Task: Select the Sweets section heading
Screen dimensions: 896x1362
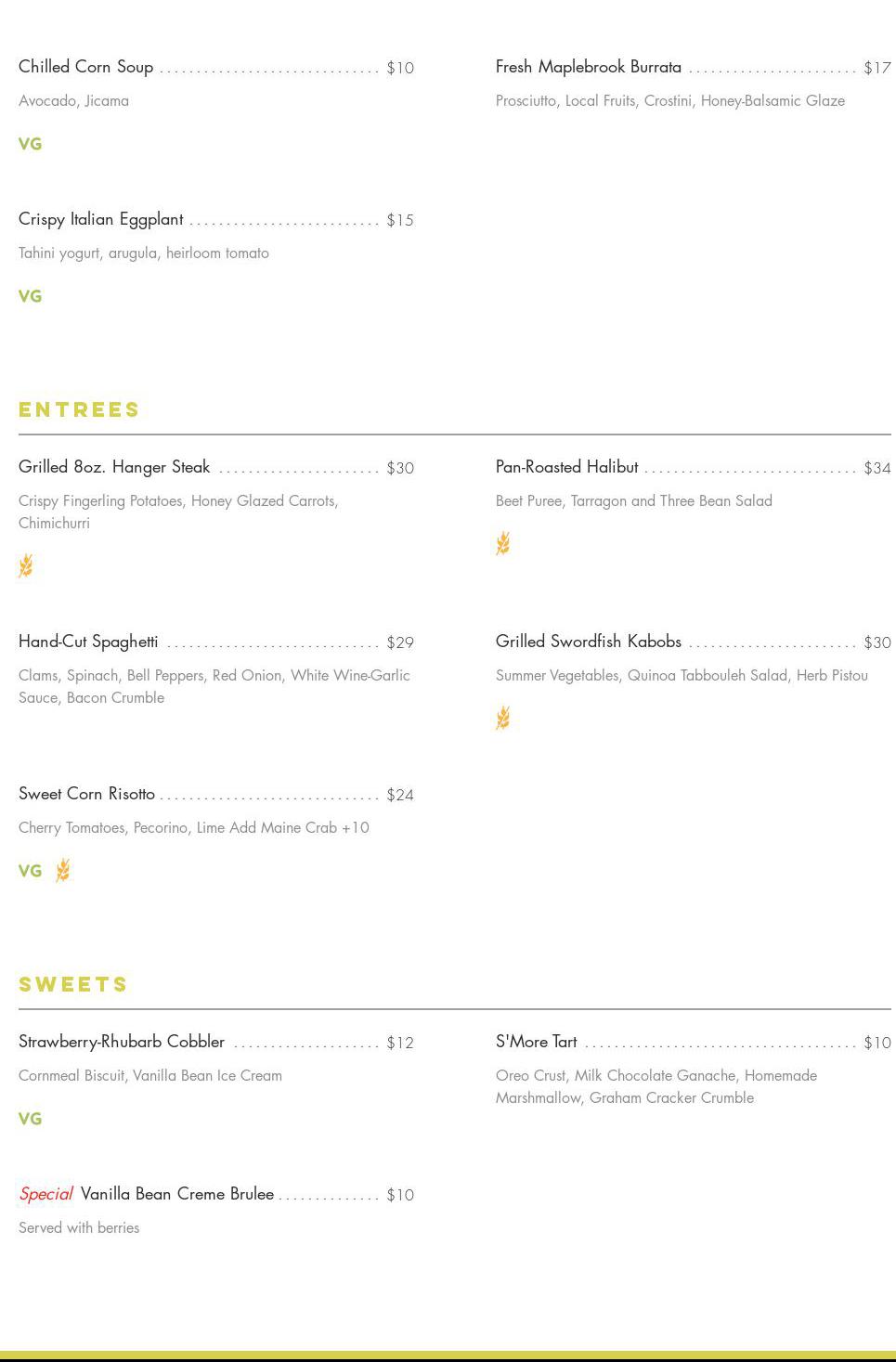Action: tap(73, 984)
